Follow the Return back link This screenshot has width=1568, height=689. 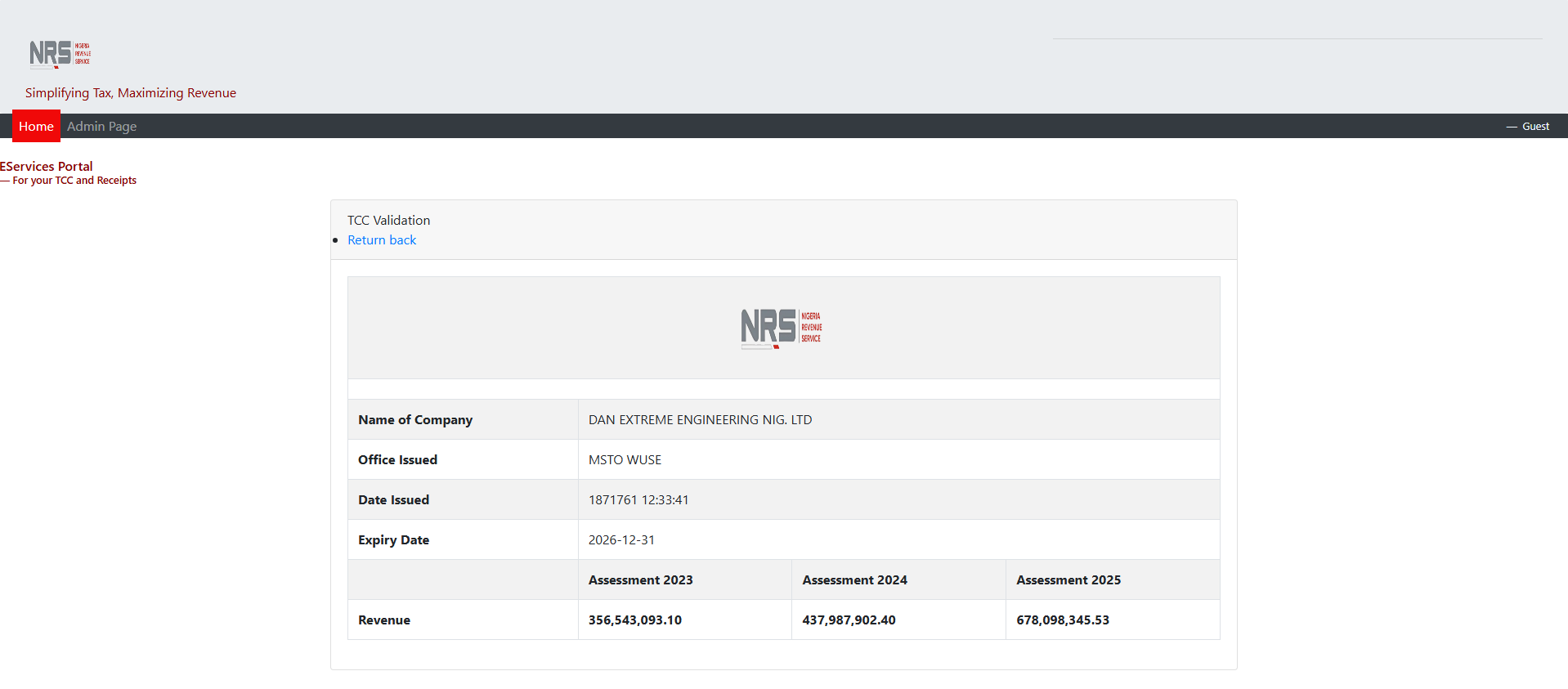point(382,239)
